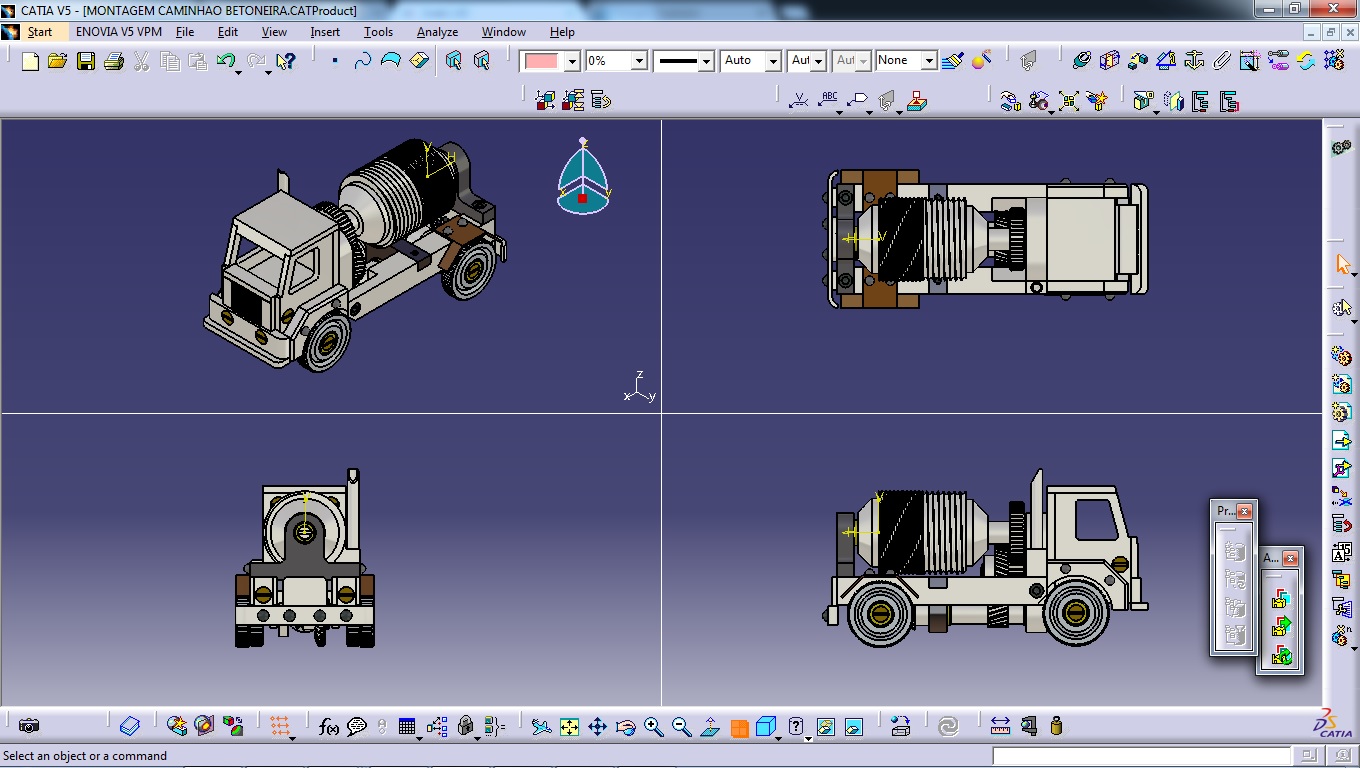1360x768 pixels.
Task: Open the transparency 0% dropdown
Action: (x=639, y=61)
